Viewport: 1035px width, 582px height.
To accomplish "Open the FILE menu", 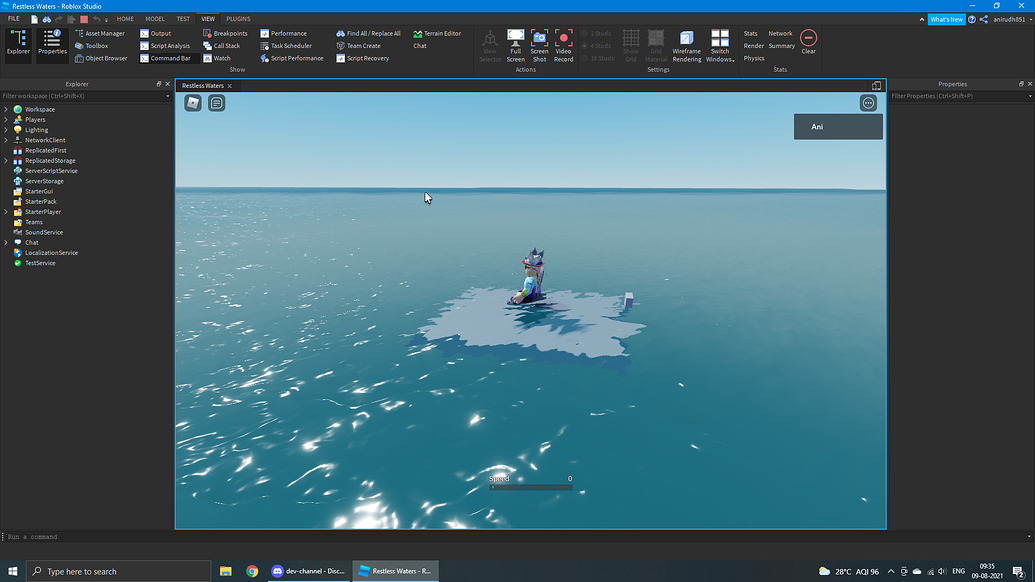I will tap(13, 18).
